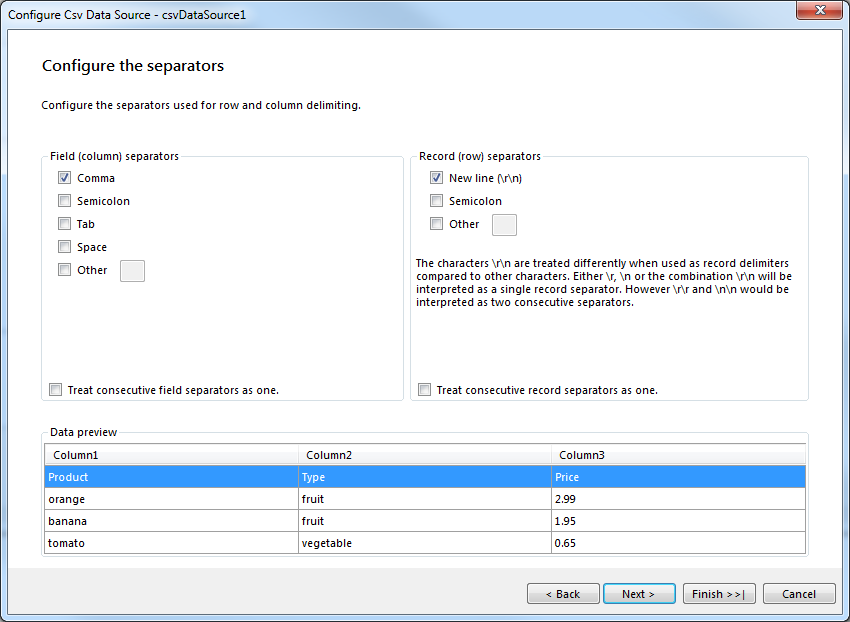Go back to the previous wizard step

click(x=563, y=593)
